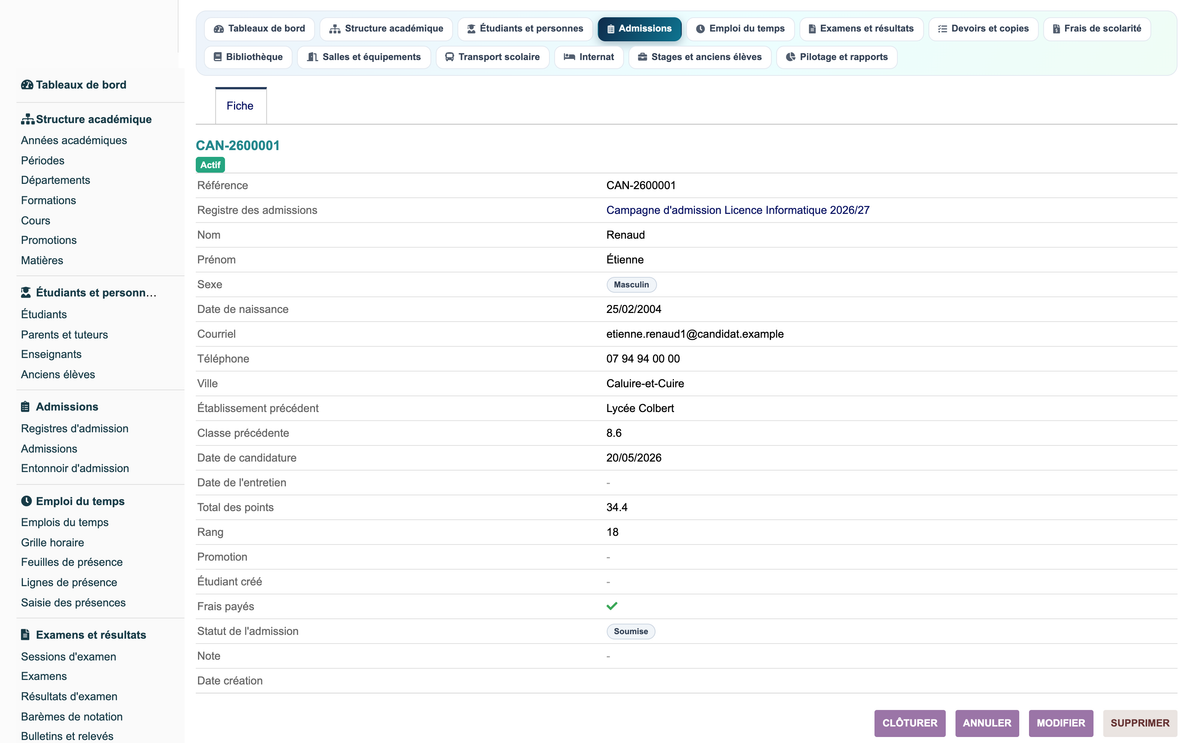
Task: Click sidebar Emploi du temps heading
Action: click(x=73, y=501)
